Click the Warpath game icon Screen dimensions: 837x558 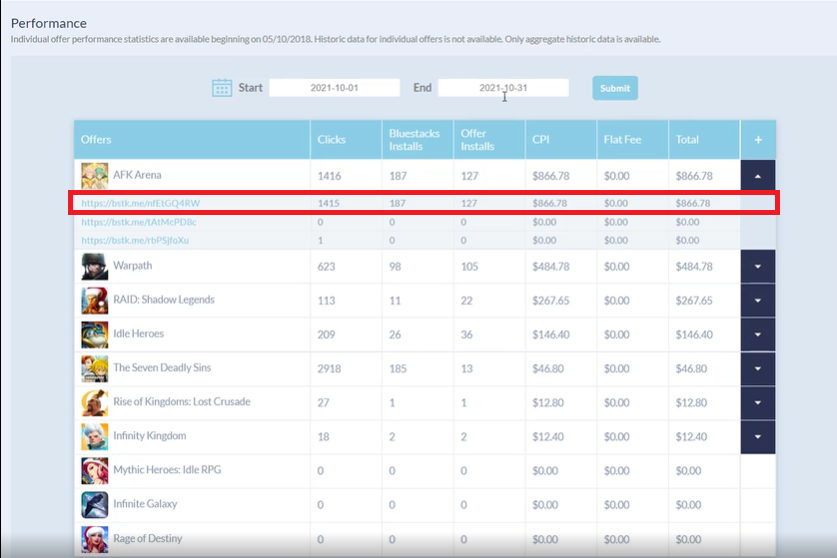[94, 266]
